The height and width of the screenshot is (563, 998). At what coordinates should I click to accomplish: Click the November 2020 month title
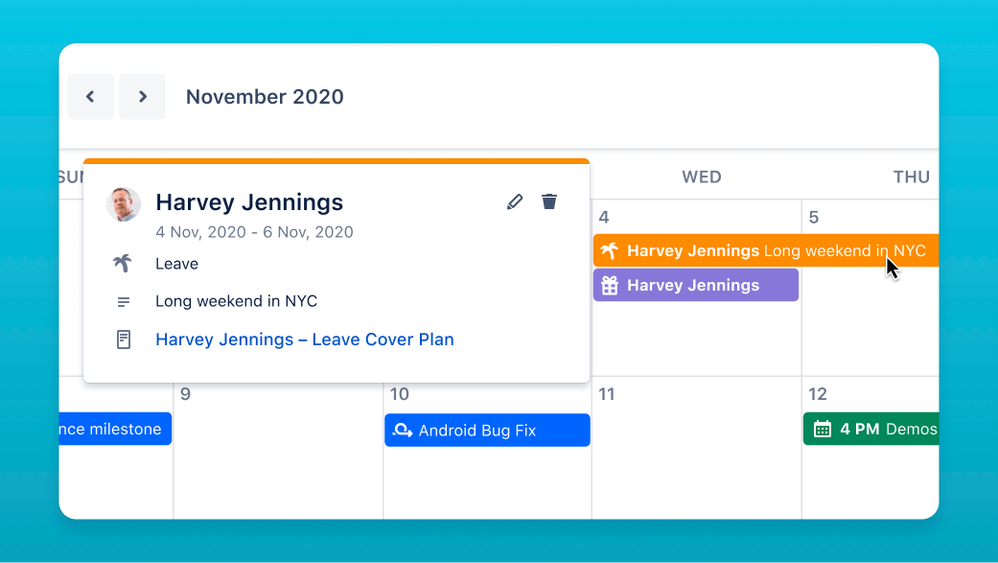tap(265, 97)
